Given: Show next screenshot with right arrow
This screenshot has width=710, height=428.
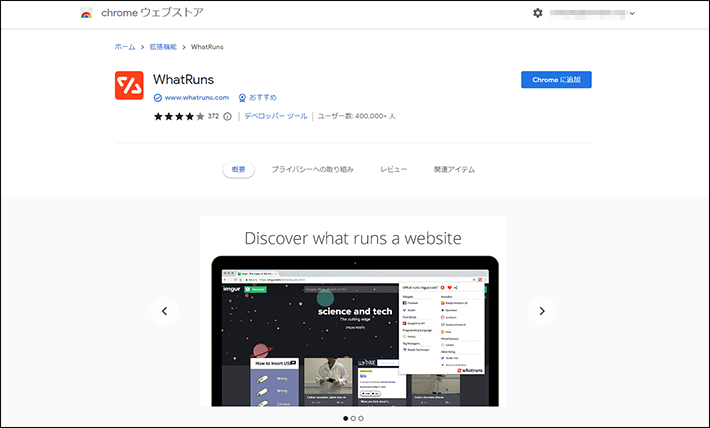Looking at the screenshot, I should click(x=542, y=311).
